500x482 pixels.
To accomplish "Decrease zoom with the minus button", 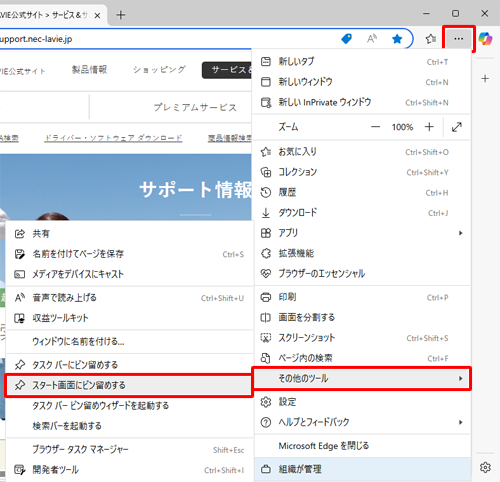I will [376, 127].
